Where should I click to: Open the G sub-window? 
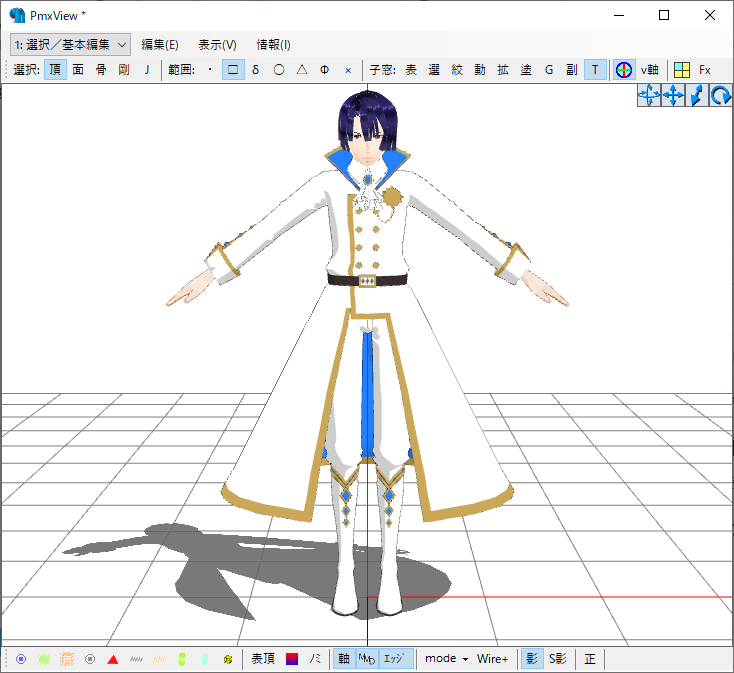click(x=549, y=70)
